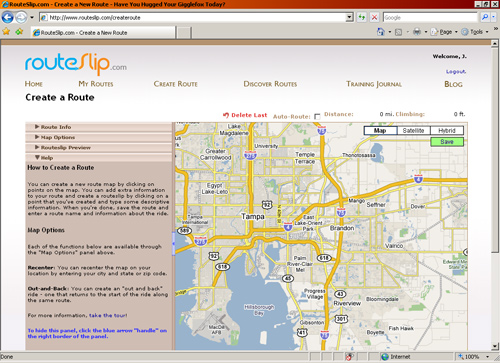This screenshot has width=500, height=363.
Task: Open the Tools toolbar menu
Action: point(475,32)
